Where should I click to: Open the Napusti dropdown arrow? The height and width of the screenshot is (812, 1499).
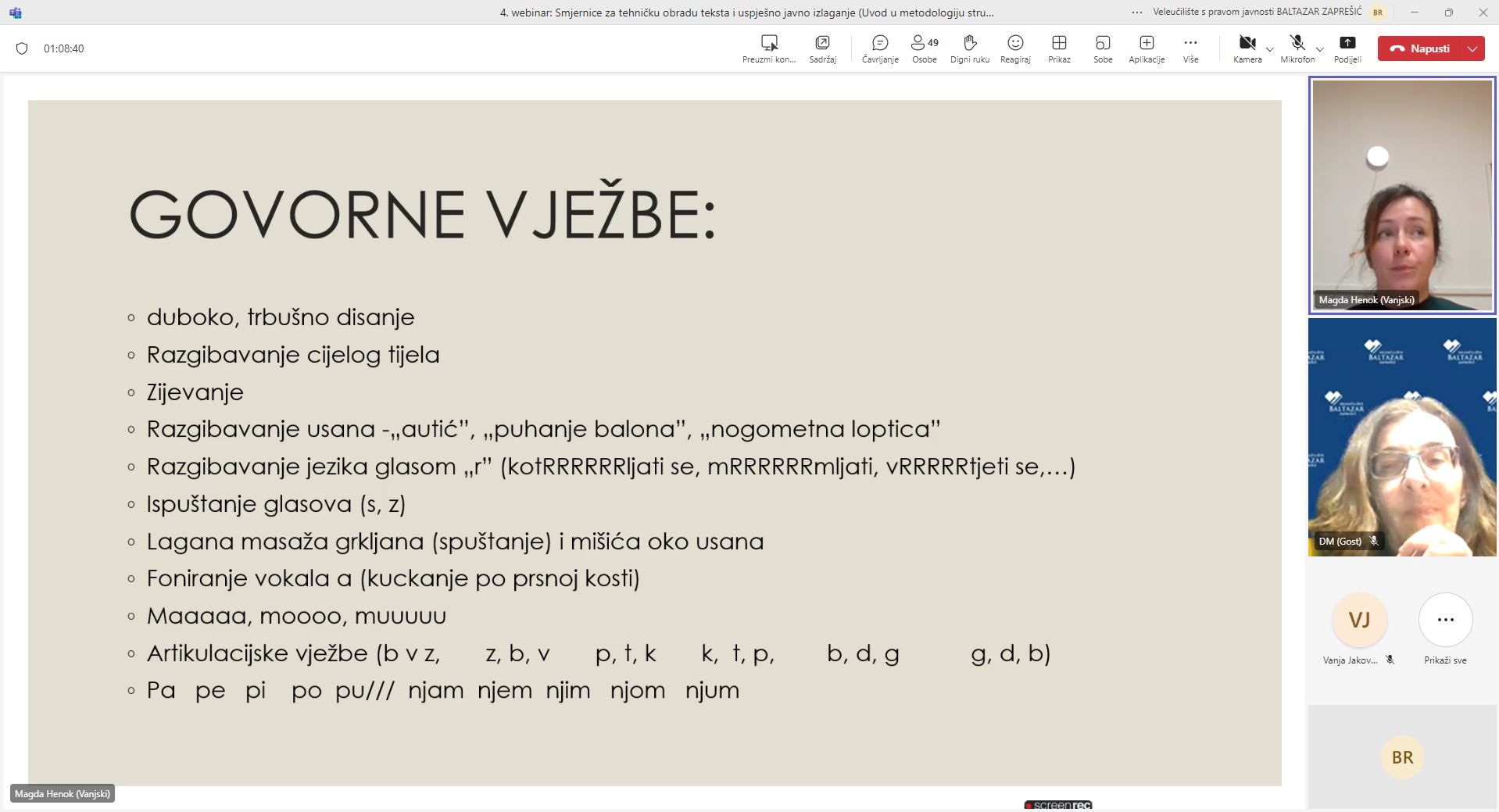[1472, 48]
